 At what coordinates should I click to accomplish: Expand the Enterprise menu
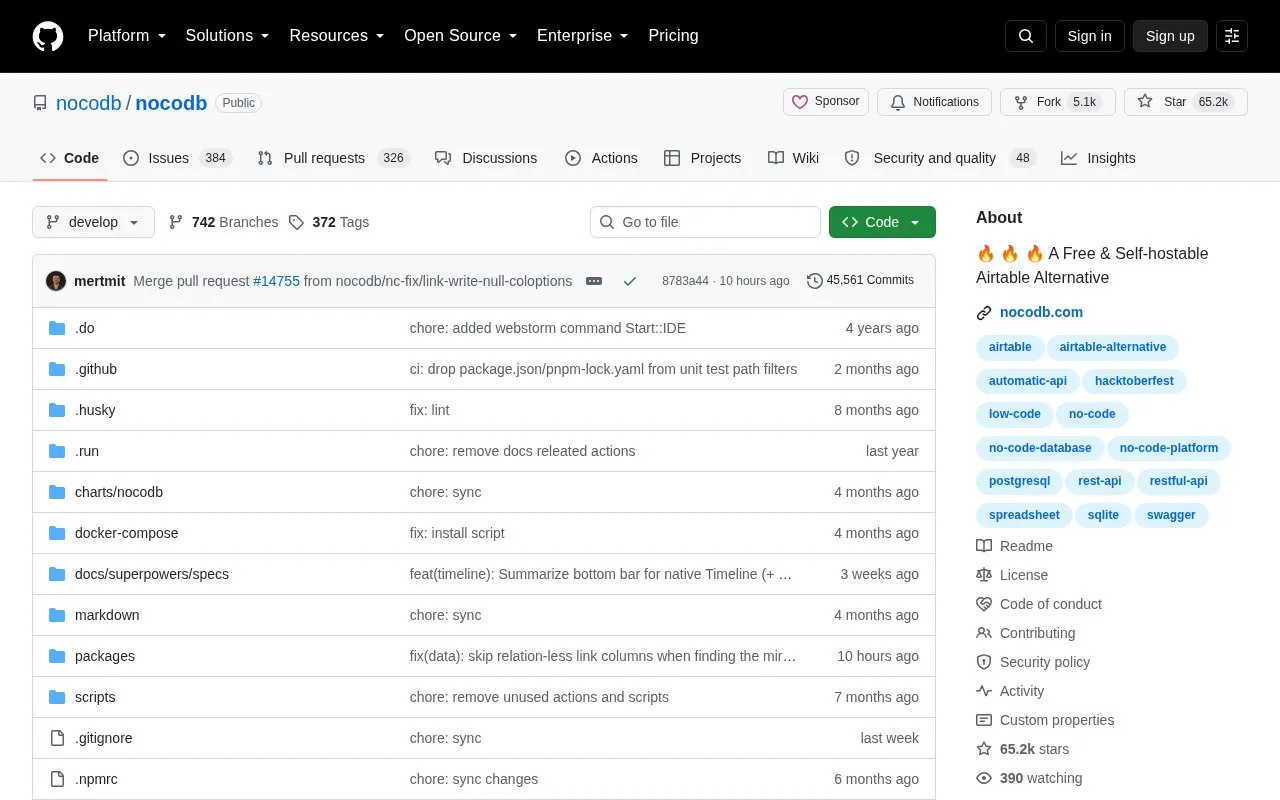pyautogui.click(x=583, y=36)
